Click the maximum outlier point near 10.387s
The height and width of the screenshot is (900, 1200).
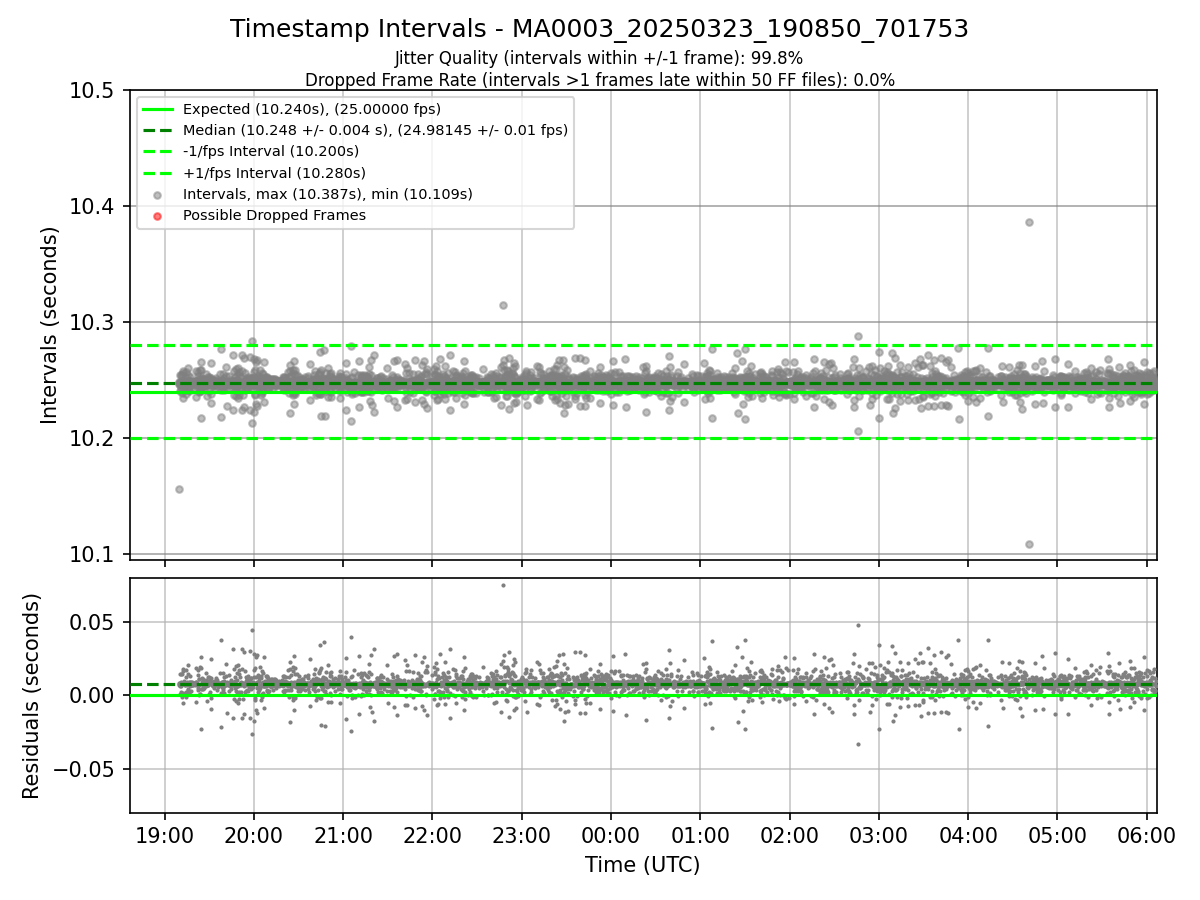(1029, 222)
